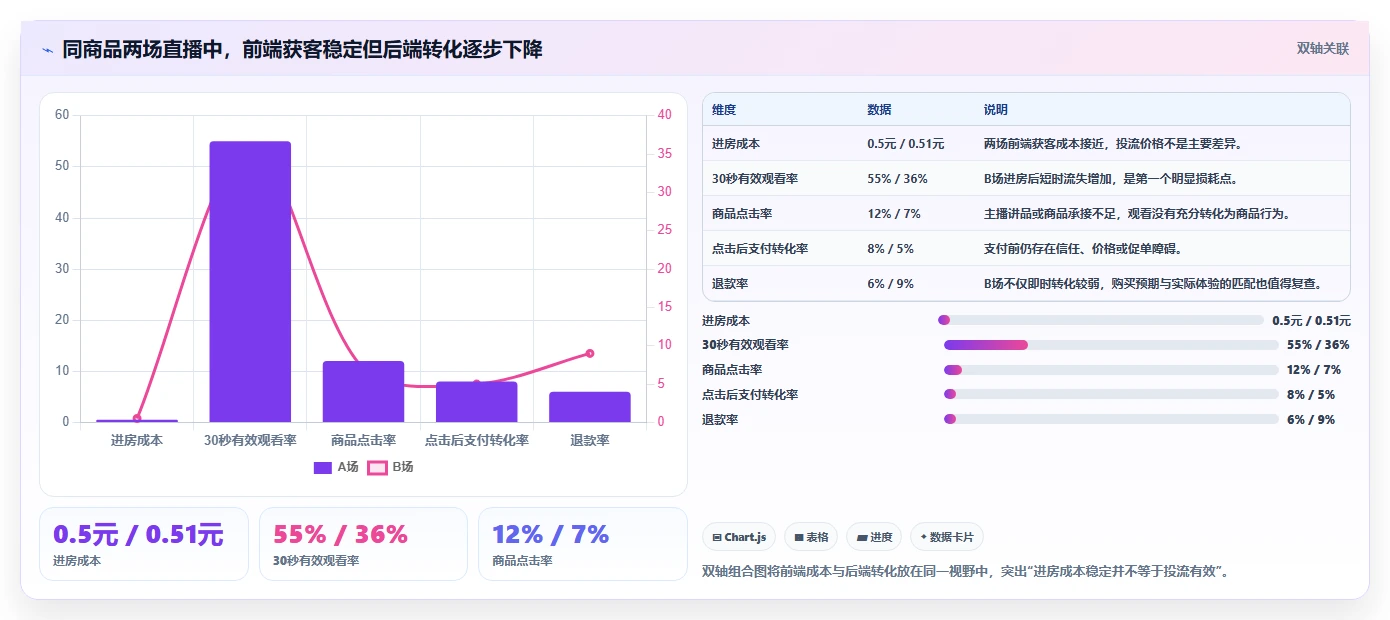Click the B场 line point at 进房成本
This screenshot has height=620, width=1390.
point(137,418)
